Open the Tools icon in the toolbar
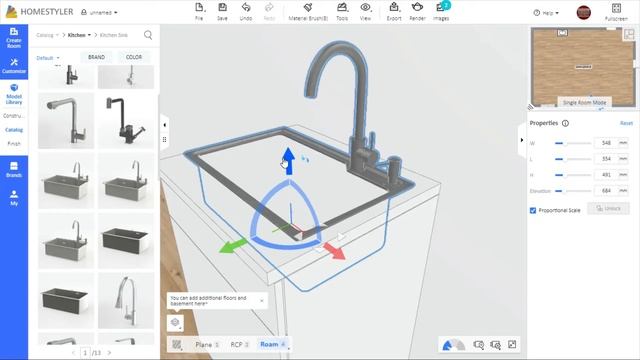 click(342, 7)
